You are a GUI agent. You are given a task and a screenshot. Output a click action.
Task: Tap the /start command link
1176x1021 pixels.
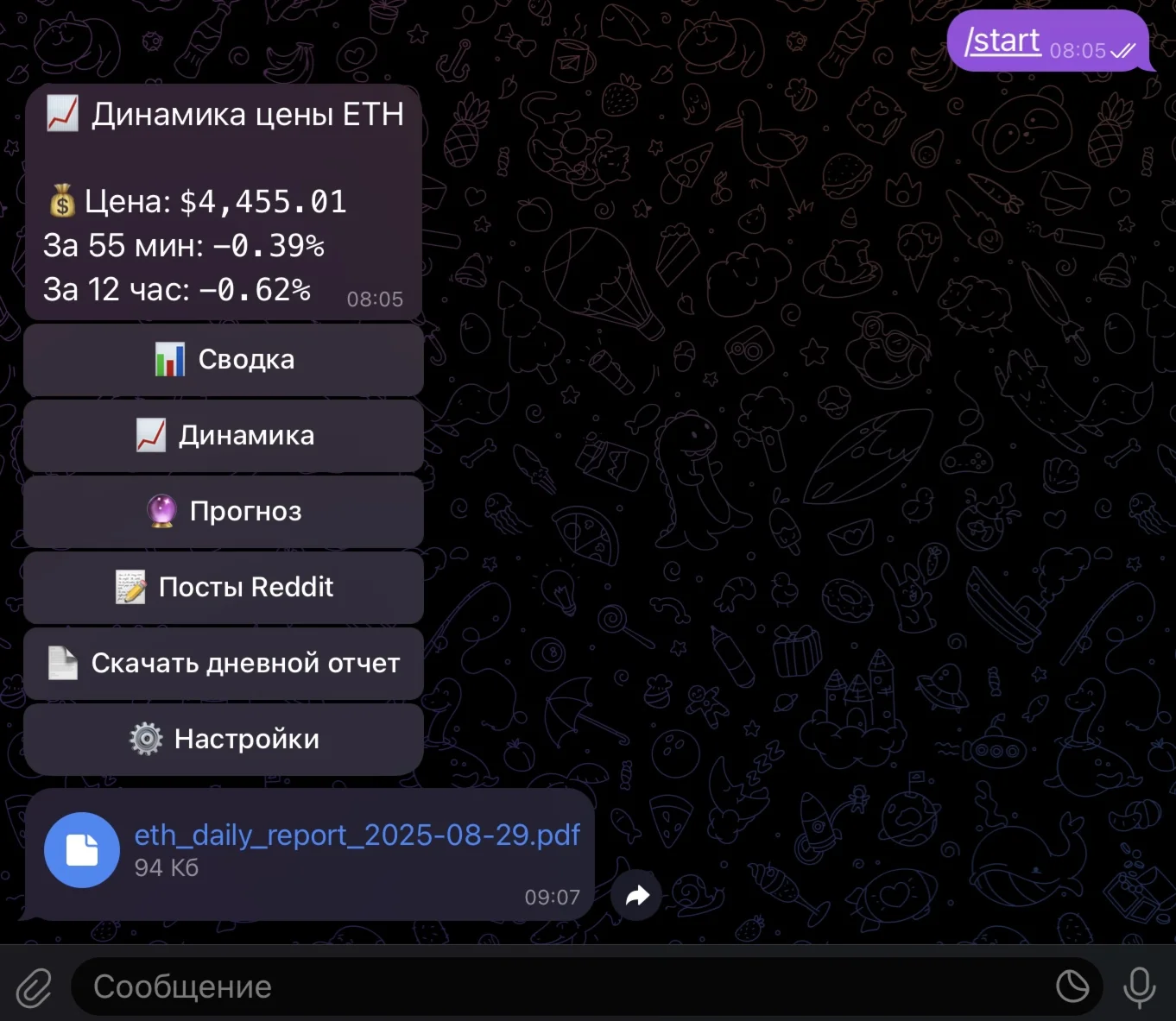coord(1002,41)
